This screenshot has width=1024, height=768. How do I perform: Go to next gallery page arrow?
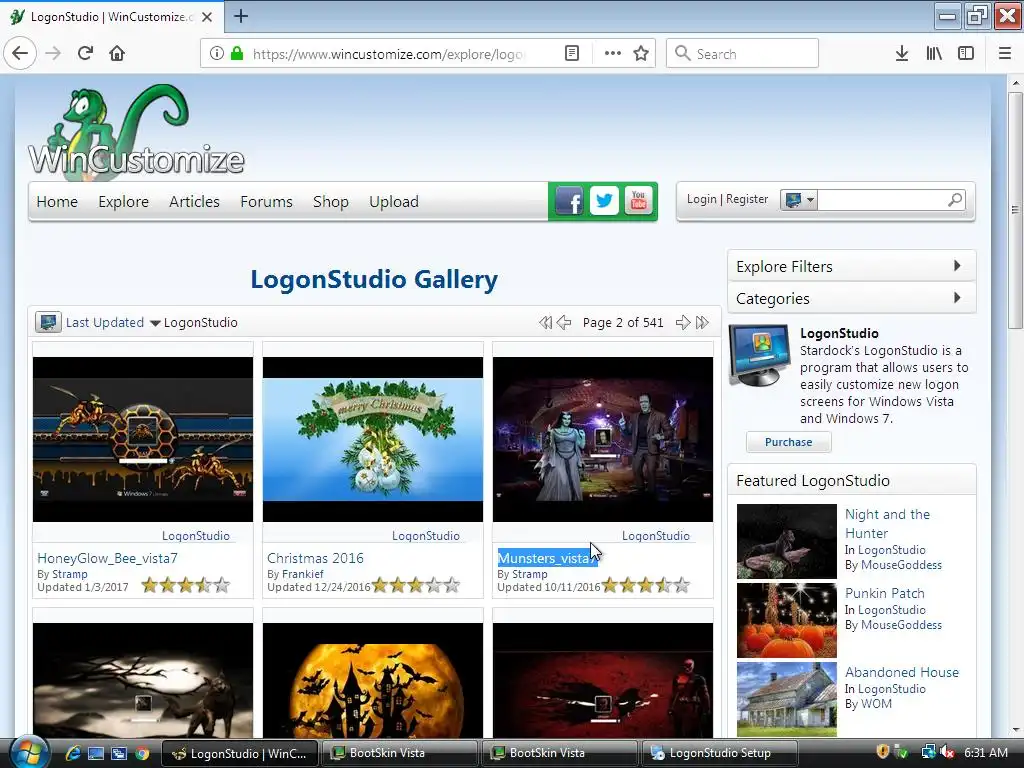coord(683,323)
